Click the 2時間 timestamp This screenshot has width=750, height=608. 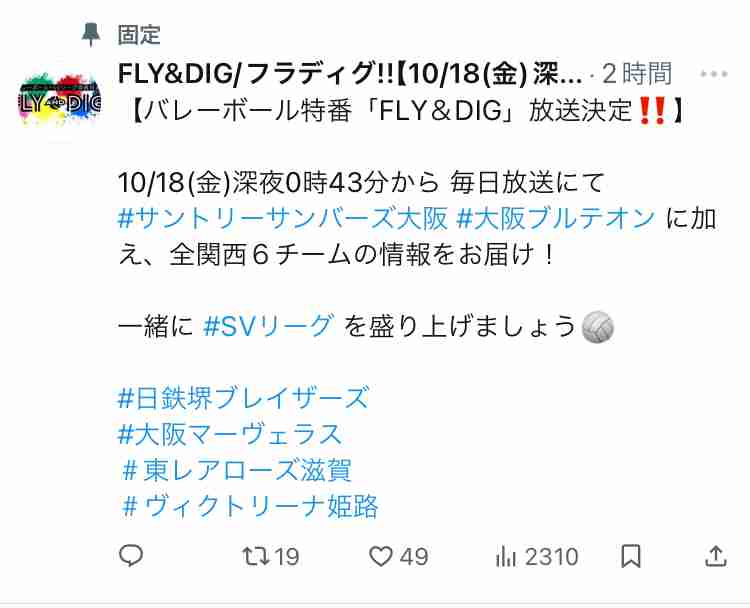[x=637, y=74]
